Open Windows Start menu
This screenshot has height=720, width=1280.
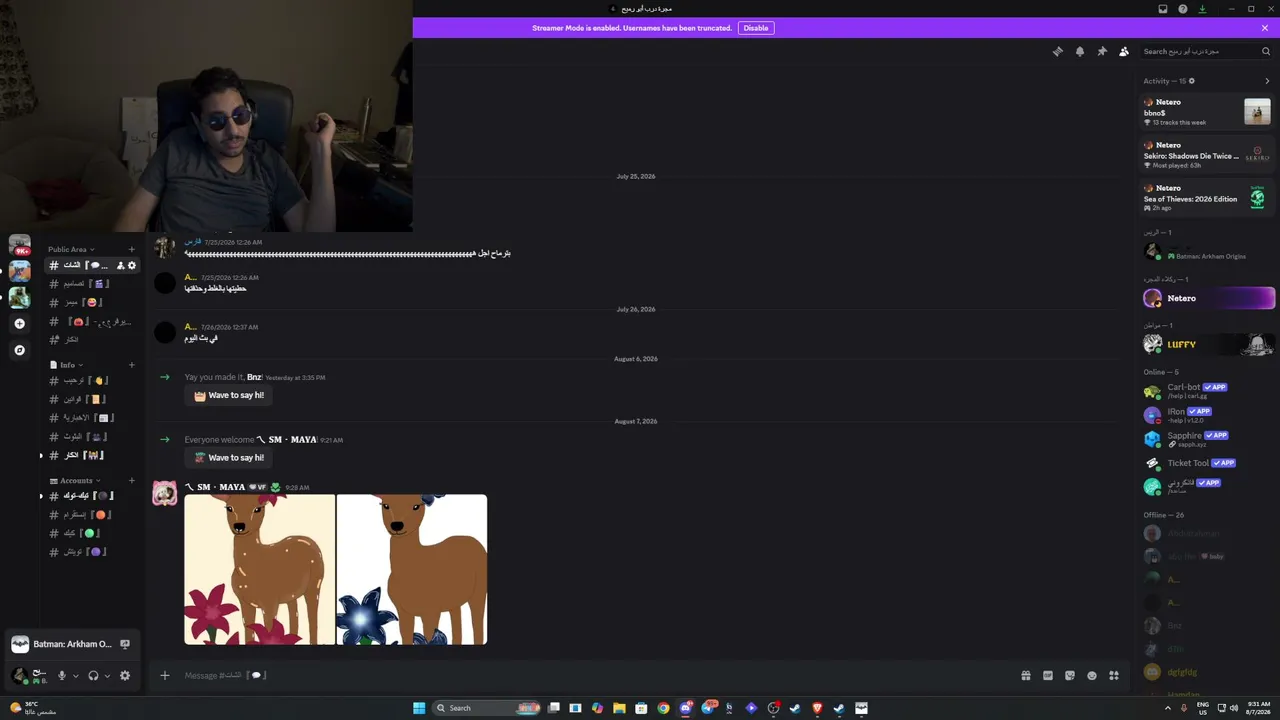tap(419, 708)
